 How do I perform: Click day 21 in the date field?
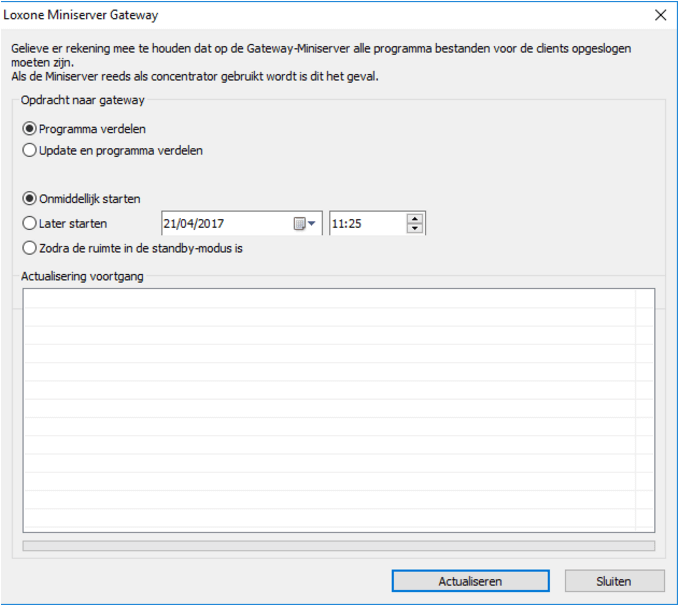[x=170, y=224]
